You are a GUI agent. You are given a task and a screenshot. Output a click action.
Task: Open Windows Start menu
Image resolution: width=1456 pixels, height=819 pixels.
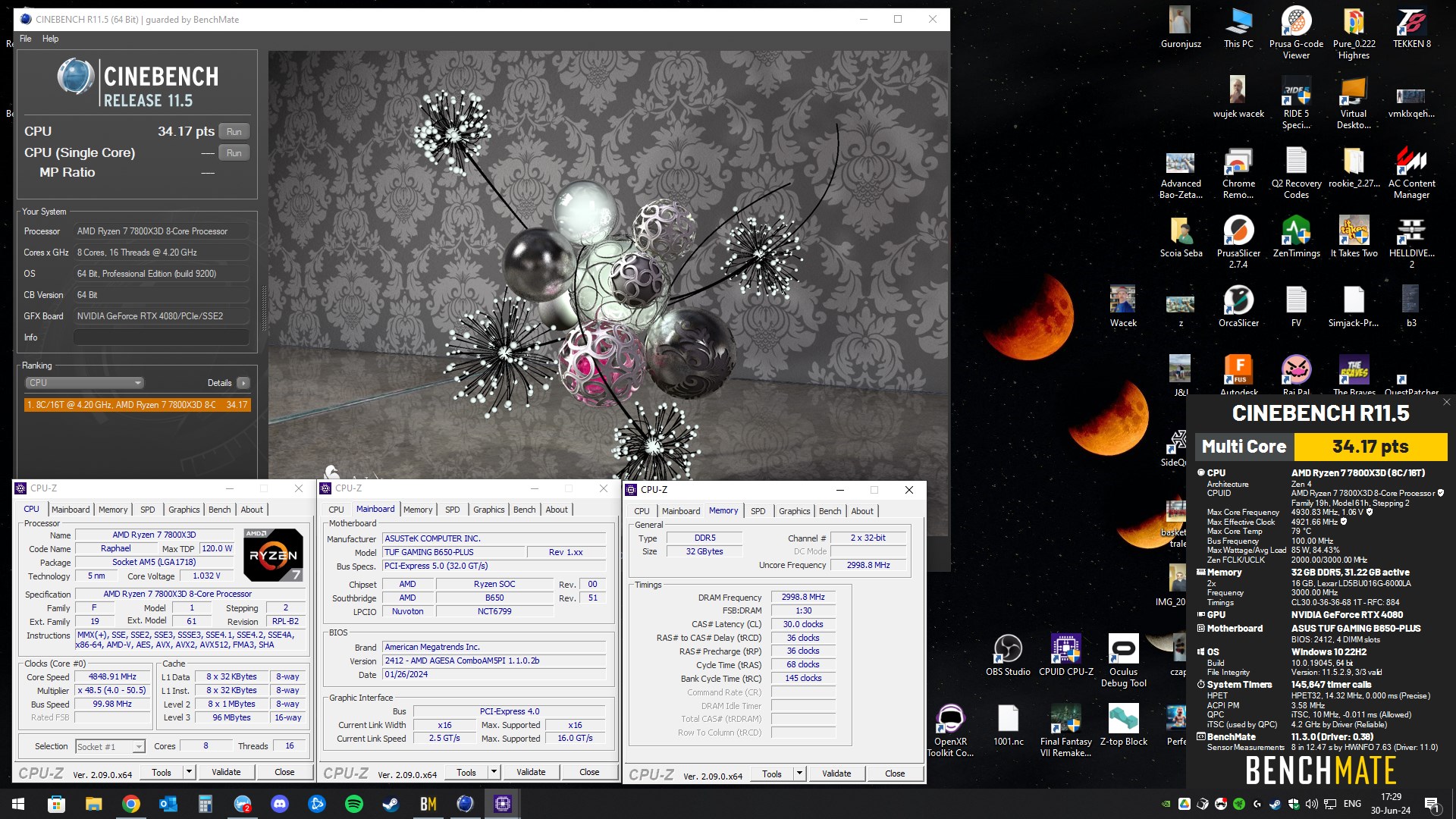[18, 804]
